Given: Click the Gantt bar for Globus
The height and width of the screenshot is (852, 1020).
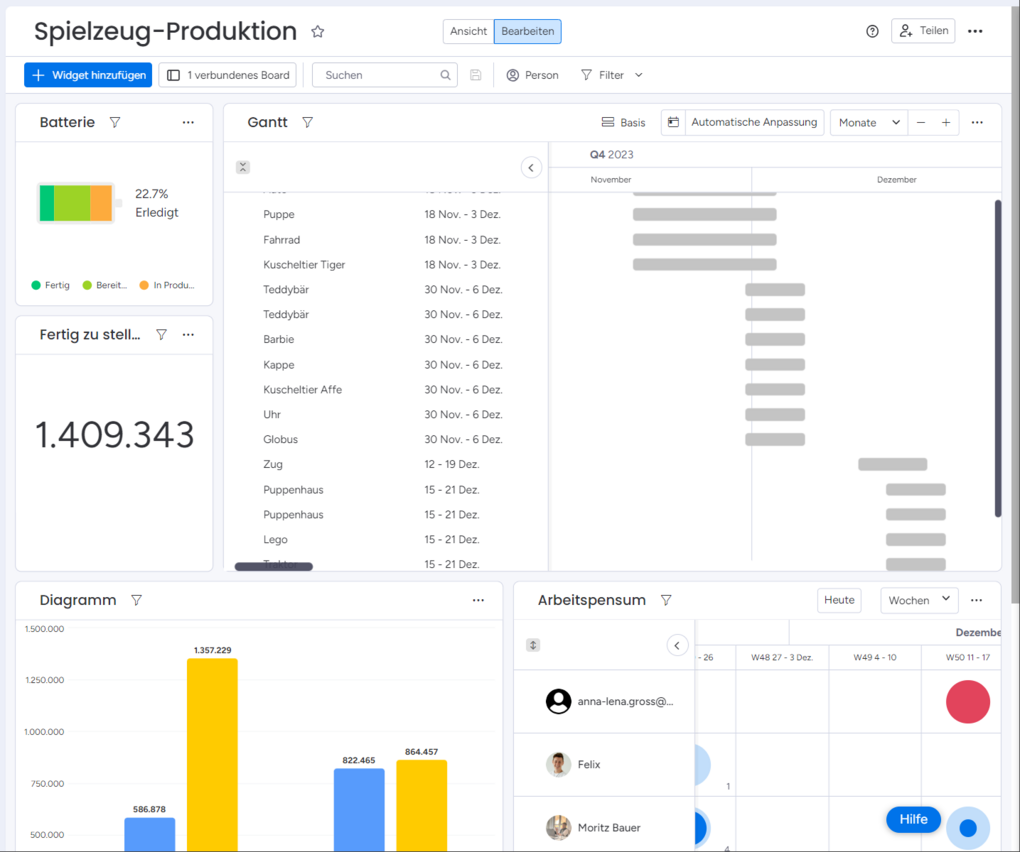Looking at the screenshot, I should (775, 440).
